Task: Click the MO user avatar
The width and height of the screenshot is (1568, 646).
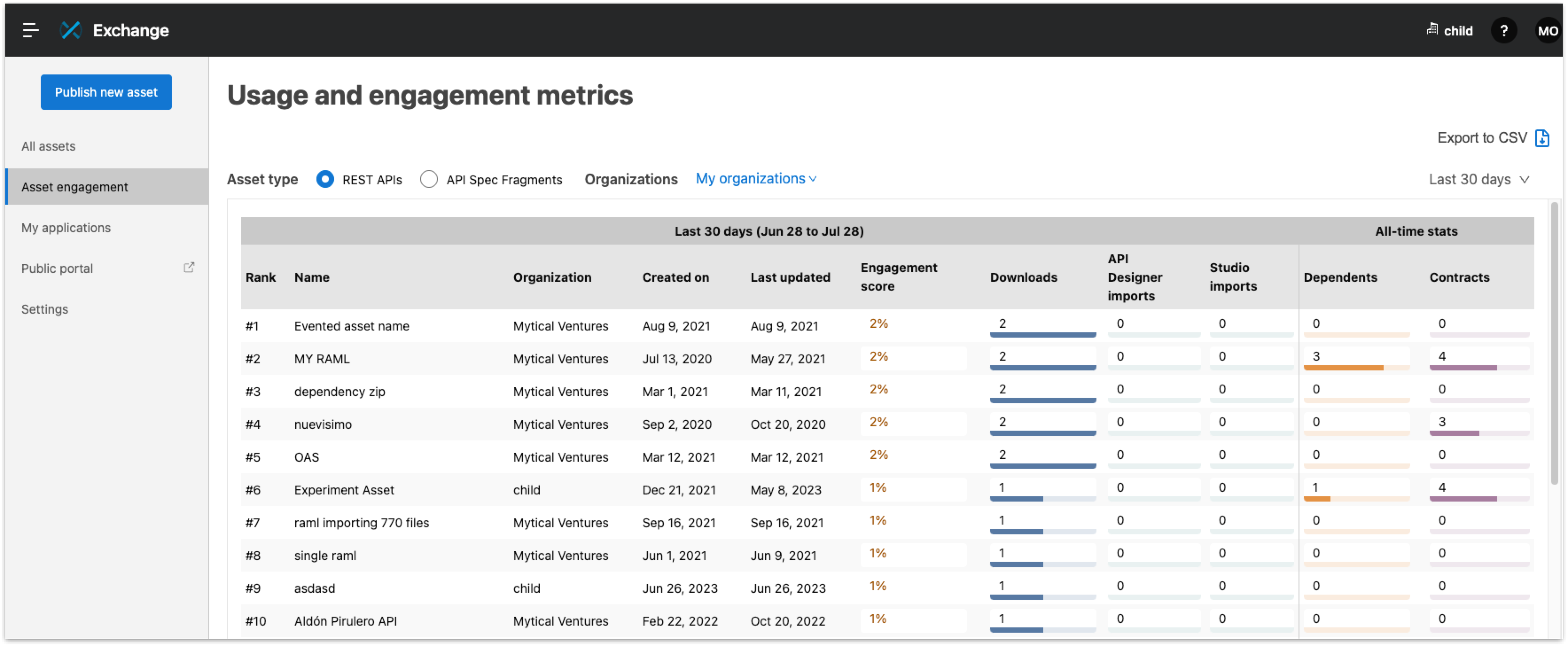Action: [x=1548, y=31]
